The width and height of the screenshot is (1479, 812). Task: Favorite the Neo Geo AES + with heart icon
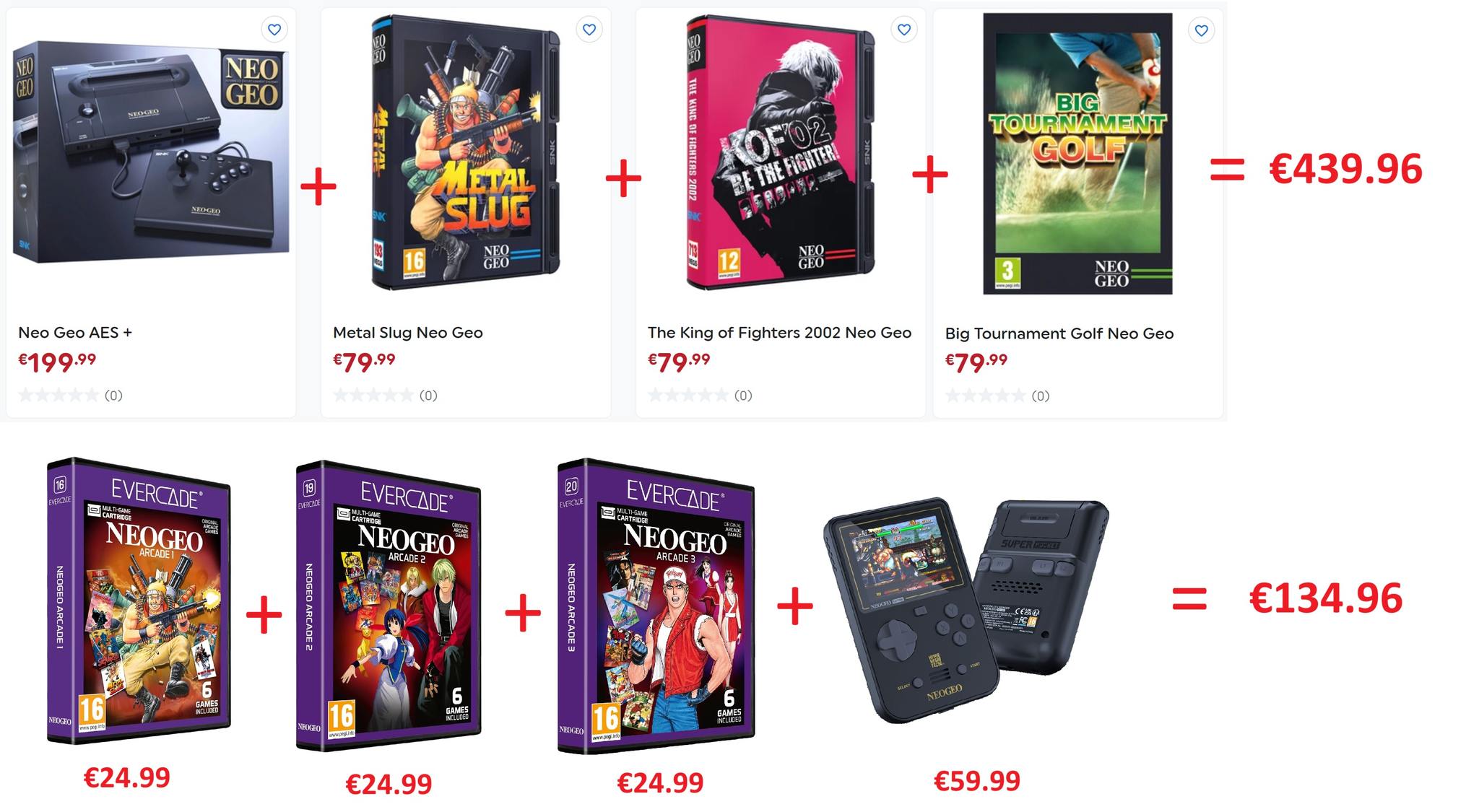point(274,30)
